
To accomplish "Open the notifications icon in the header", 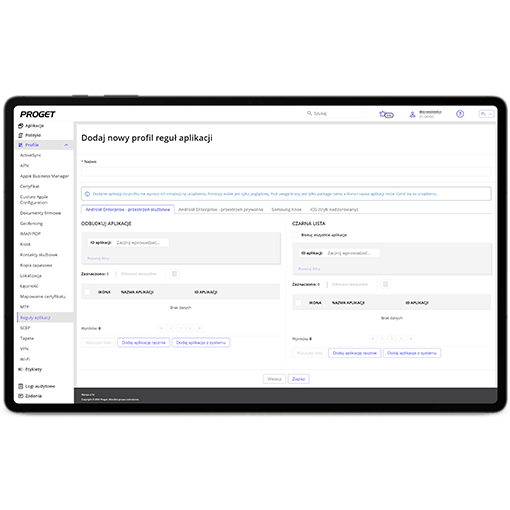I will (x=386, y=114).
